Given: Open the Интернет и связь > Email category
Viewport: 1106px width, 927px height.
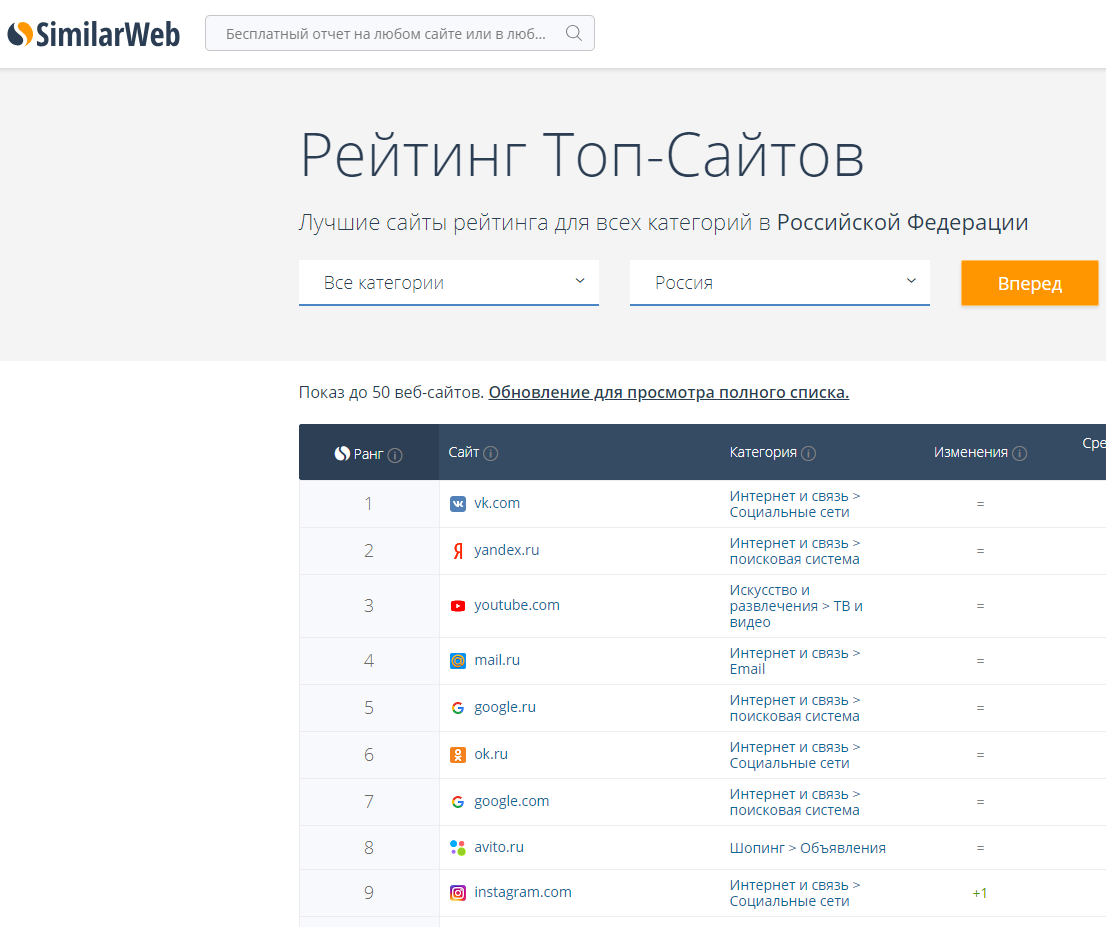Looking at the screenshot, I should point(795,661).
